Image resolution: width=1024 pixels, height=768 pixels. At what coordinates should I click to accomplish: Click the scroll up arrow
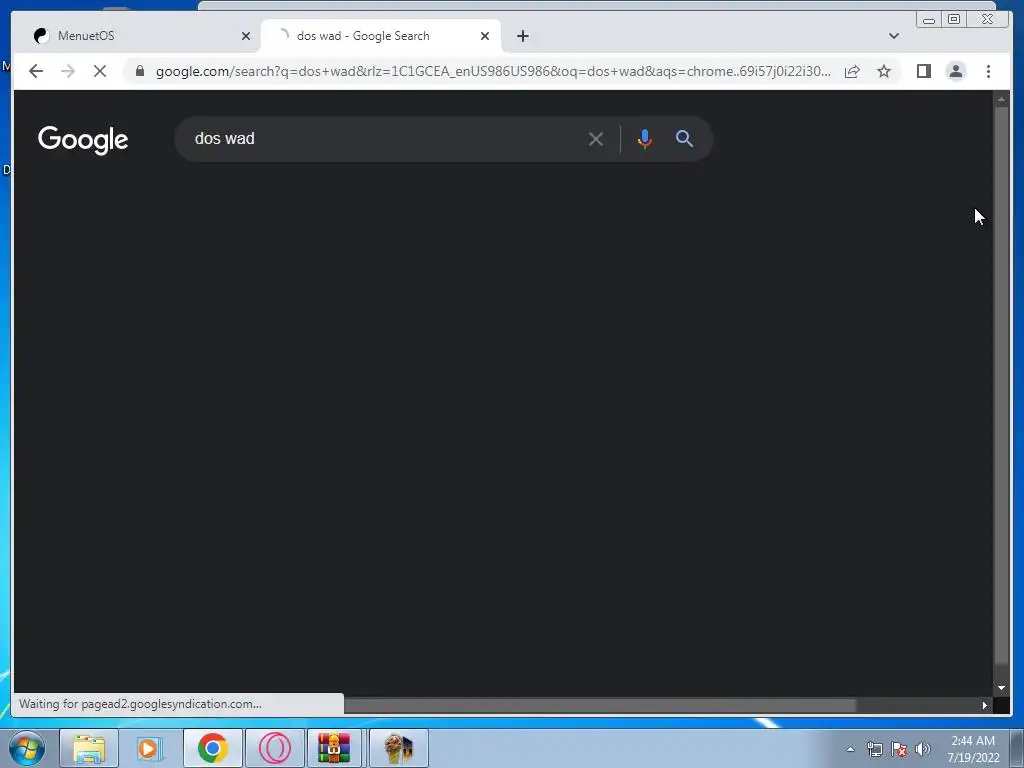point(1001,99)
